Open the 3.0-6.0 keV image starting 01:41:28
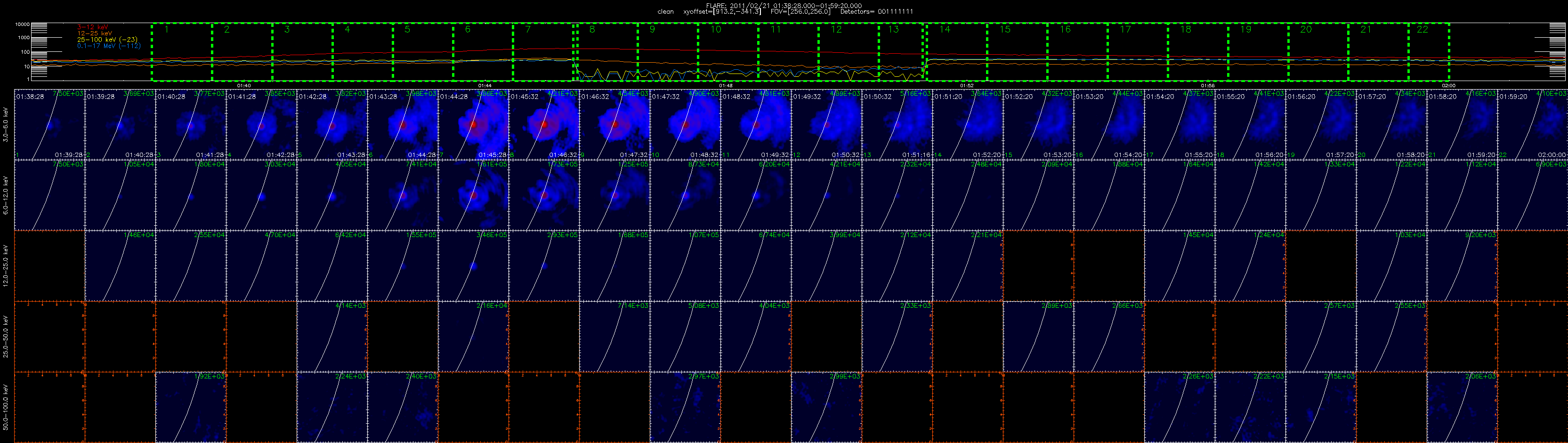 pos(261,124)
